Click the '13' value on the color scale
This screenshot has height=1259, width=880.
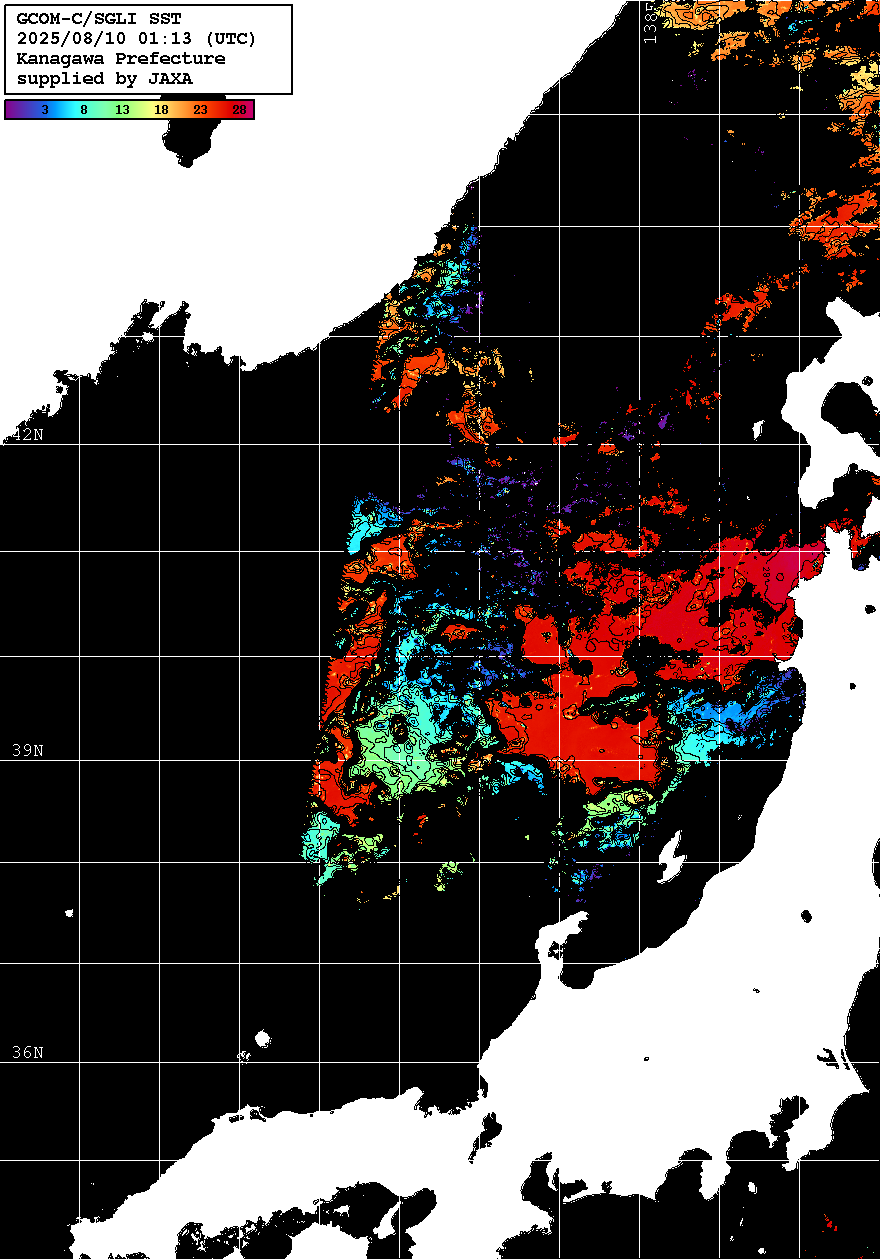click(122, 110)
